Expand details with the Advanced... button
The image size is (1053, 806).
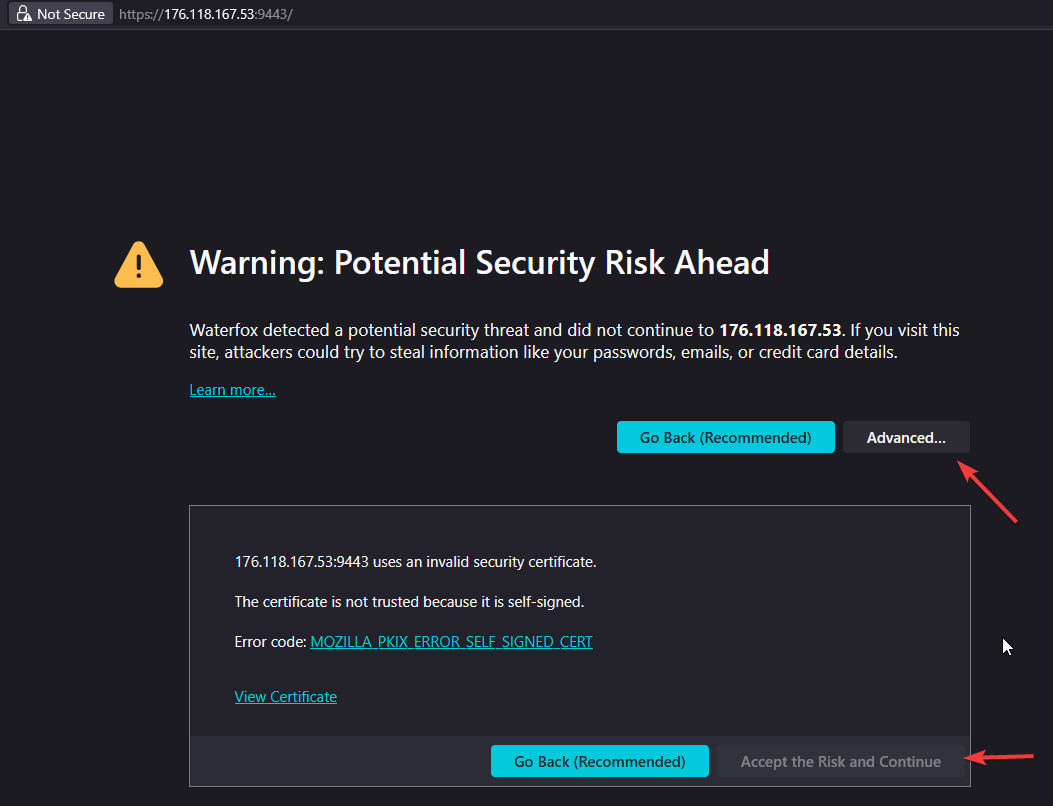click(906, 438)
